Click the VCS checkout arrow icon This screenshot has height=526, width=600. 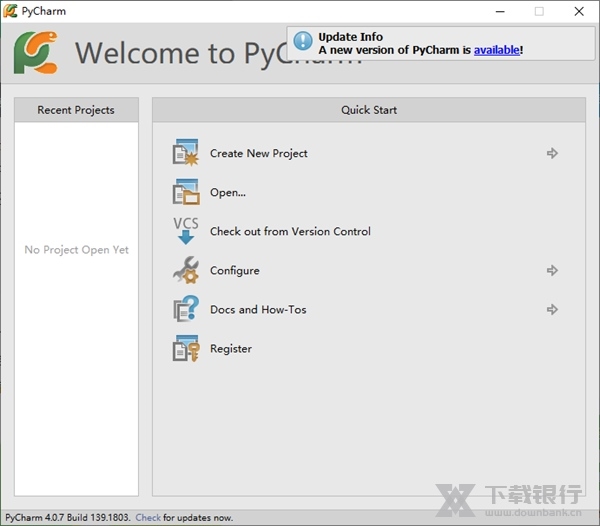click(x=186, y=231)
